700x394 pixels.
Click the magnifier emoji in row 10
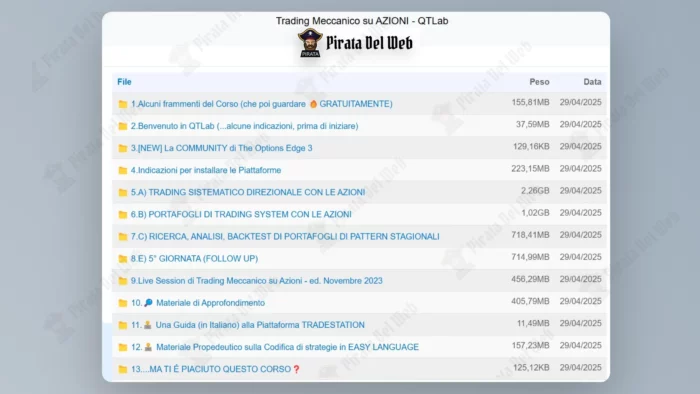pyautogui.click(x=148, y=303)
